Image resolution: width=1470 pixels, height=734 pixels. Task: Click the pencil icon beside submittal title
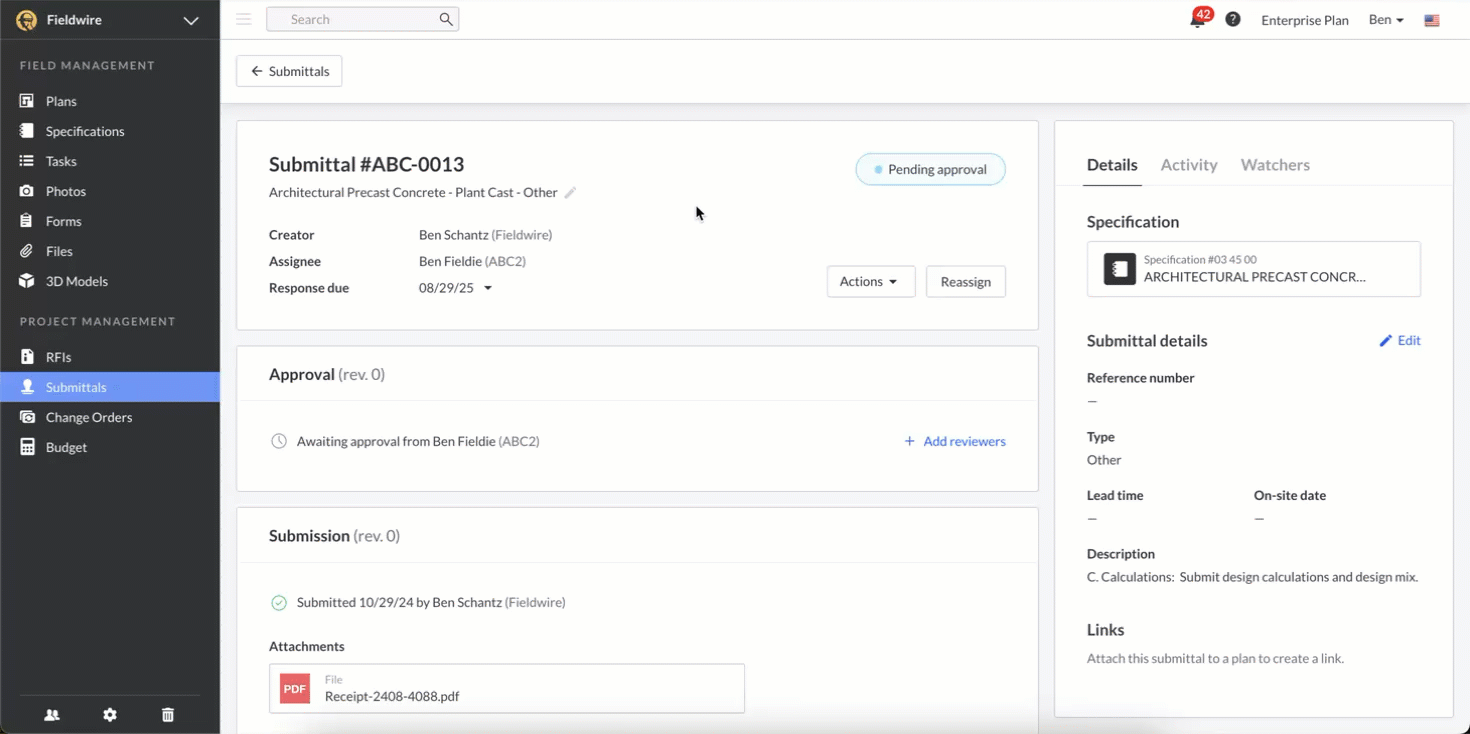point(570,193)
